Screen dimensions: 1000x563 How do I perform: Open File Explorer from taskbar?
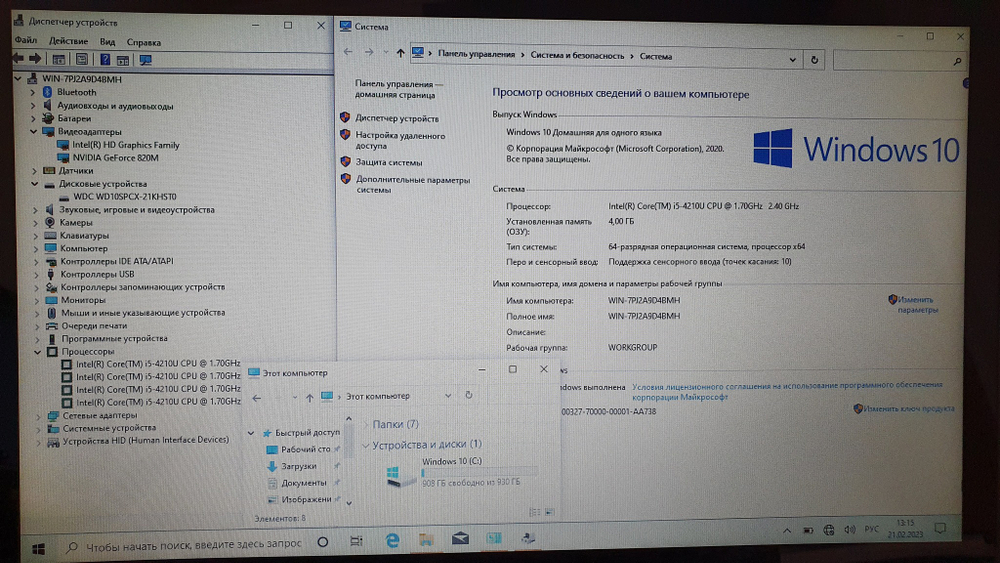point(426,540)
